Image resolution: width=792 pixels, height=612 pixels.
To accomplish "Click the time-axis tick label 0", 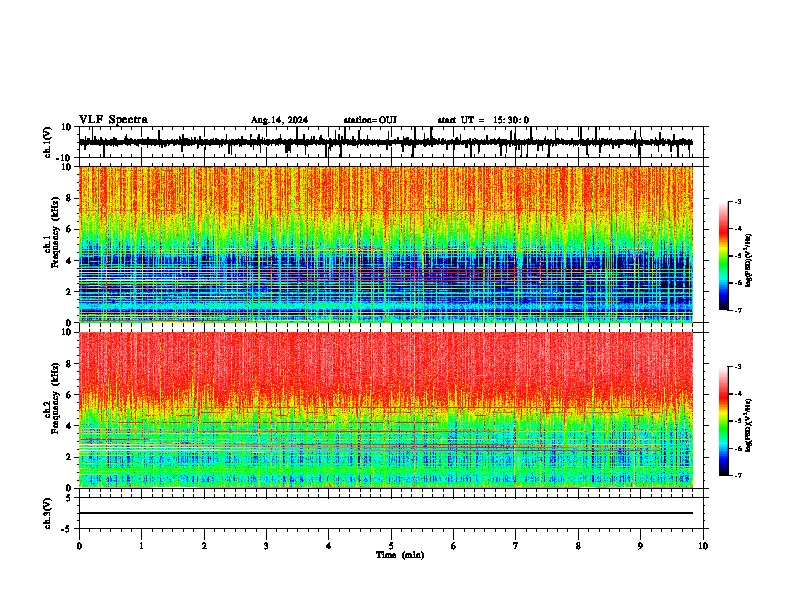I will pos(79,546).
